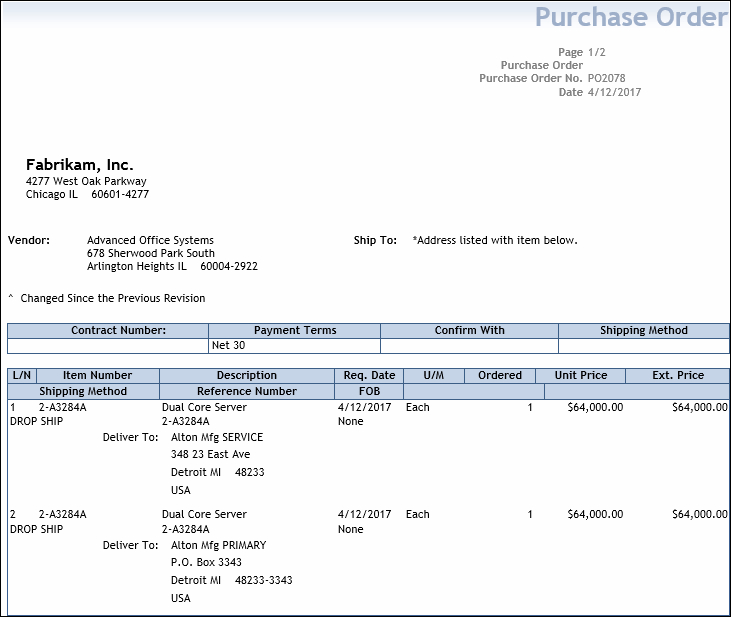Viewport: 731px width, 617px height.
Task: Click Dual Core Server description on line 1
Action: pos(204,408)
